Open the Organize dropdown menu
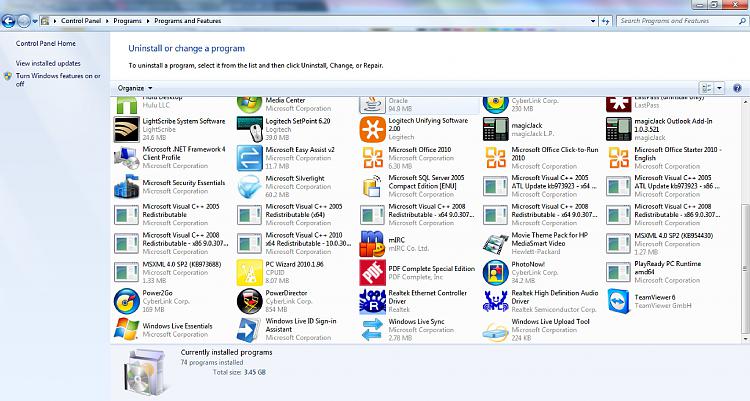 coord(135,88)
